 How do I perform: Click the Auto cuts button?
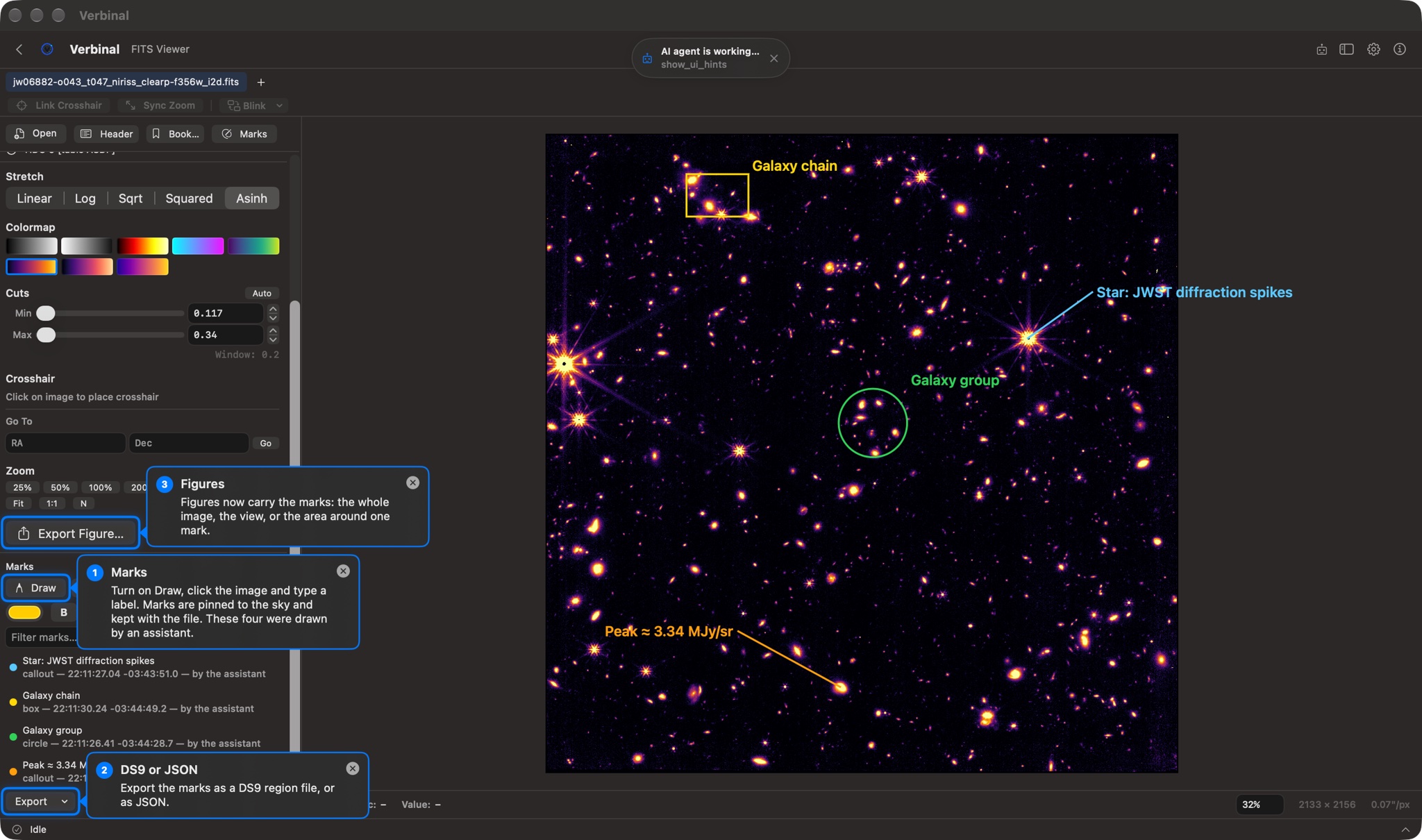(x=262, y=294)
